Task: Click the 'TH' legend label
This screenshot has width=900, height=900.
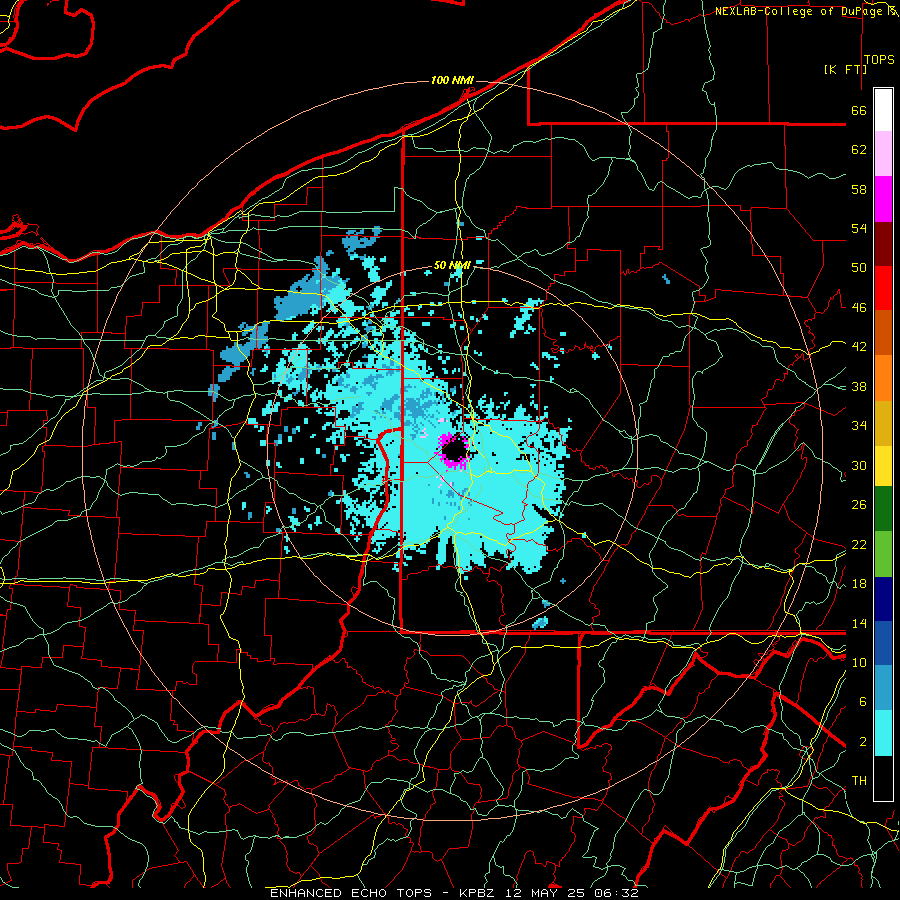Action: click(859, 781)
